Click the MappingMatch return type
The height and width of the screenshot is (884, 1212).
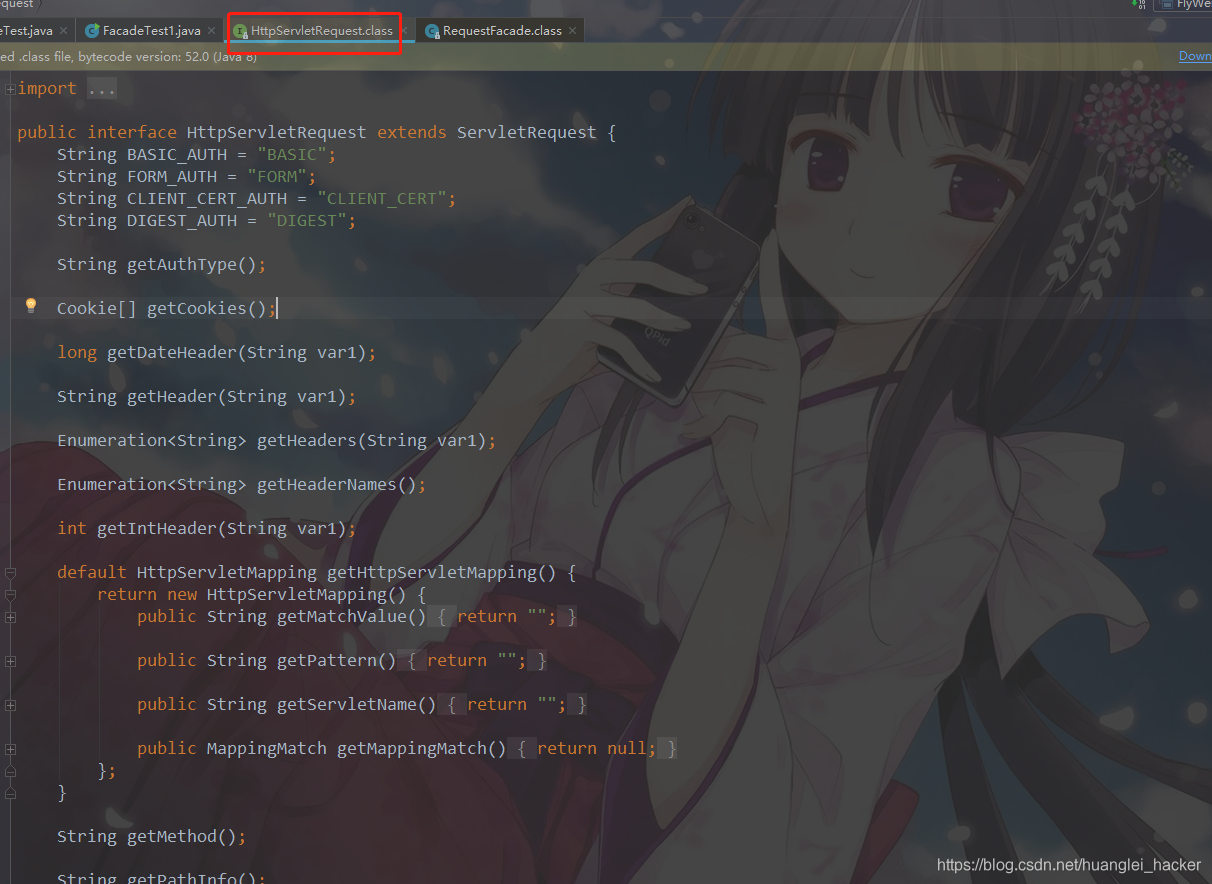(x=267, y=748)
